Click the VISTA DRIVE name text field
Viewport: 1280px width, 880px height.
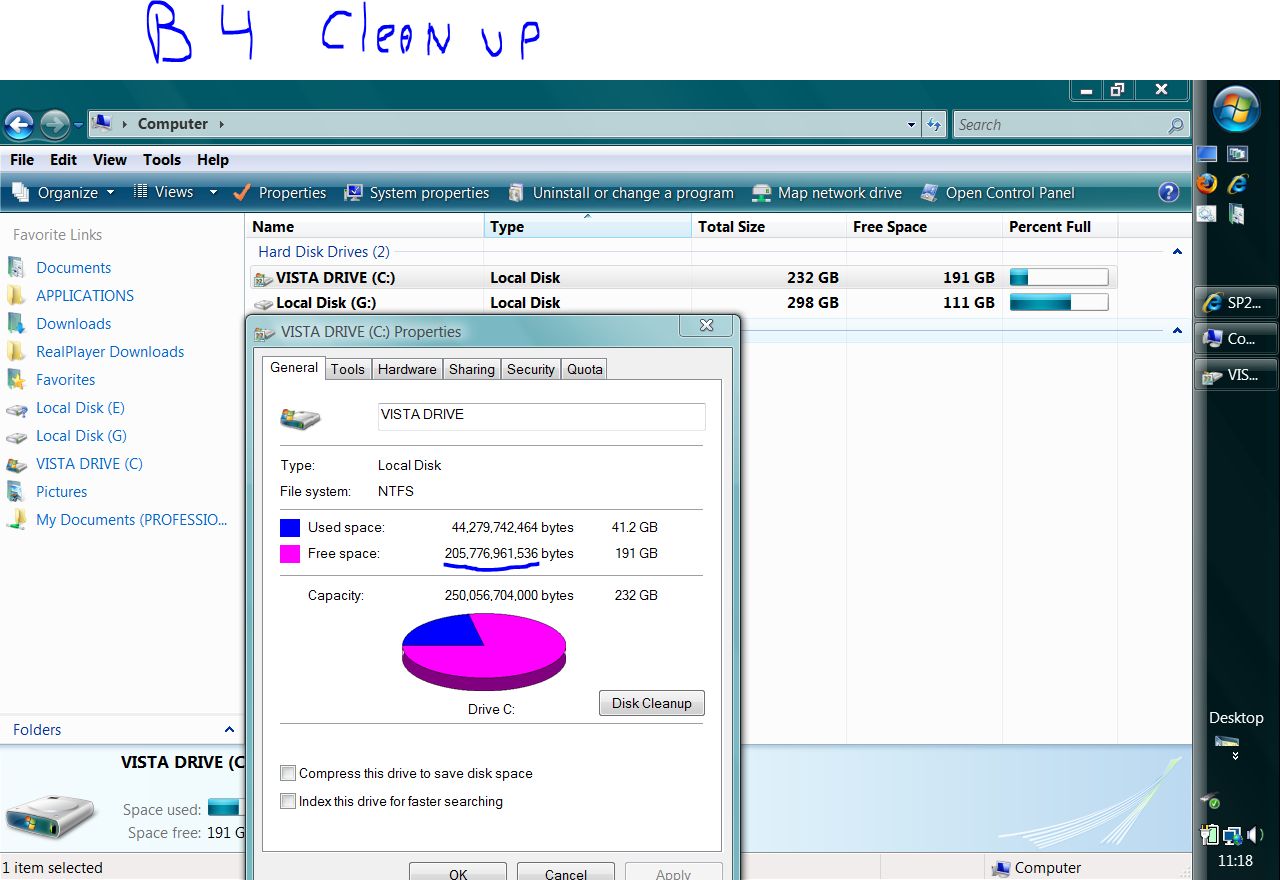click(x=541, y=416)
